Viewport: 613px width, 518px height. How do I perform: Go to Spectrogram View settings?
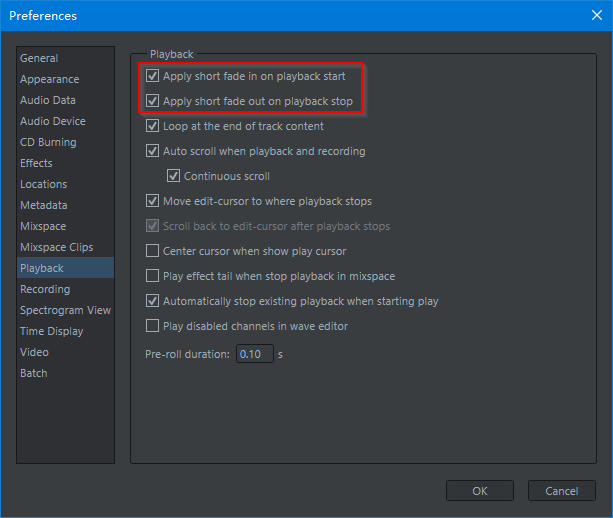pos(65,310)
